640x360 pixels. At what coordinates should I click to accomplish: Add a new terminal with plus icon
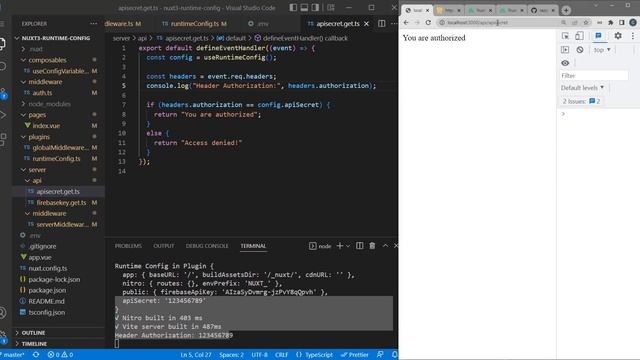pyautogui.click(x=340, y=246)
